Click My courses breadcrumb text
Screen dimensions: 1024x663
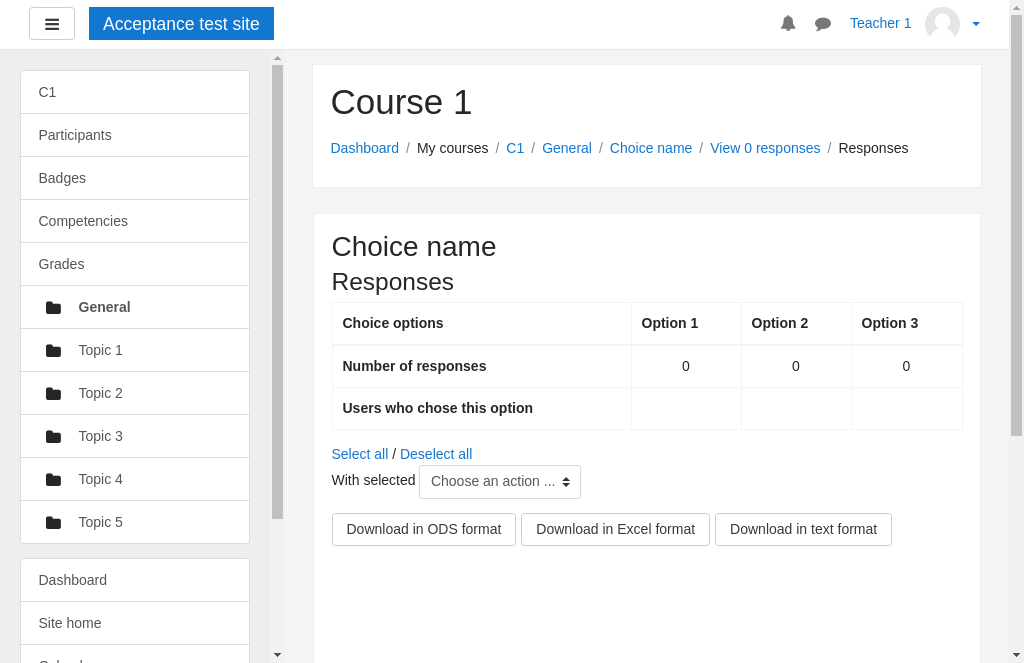(x=453, y=148)
